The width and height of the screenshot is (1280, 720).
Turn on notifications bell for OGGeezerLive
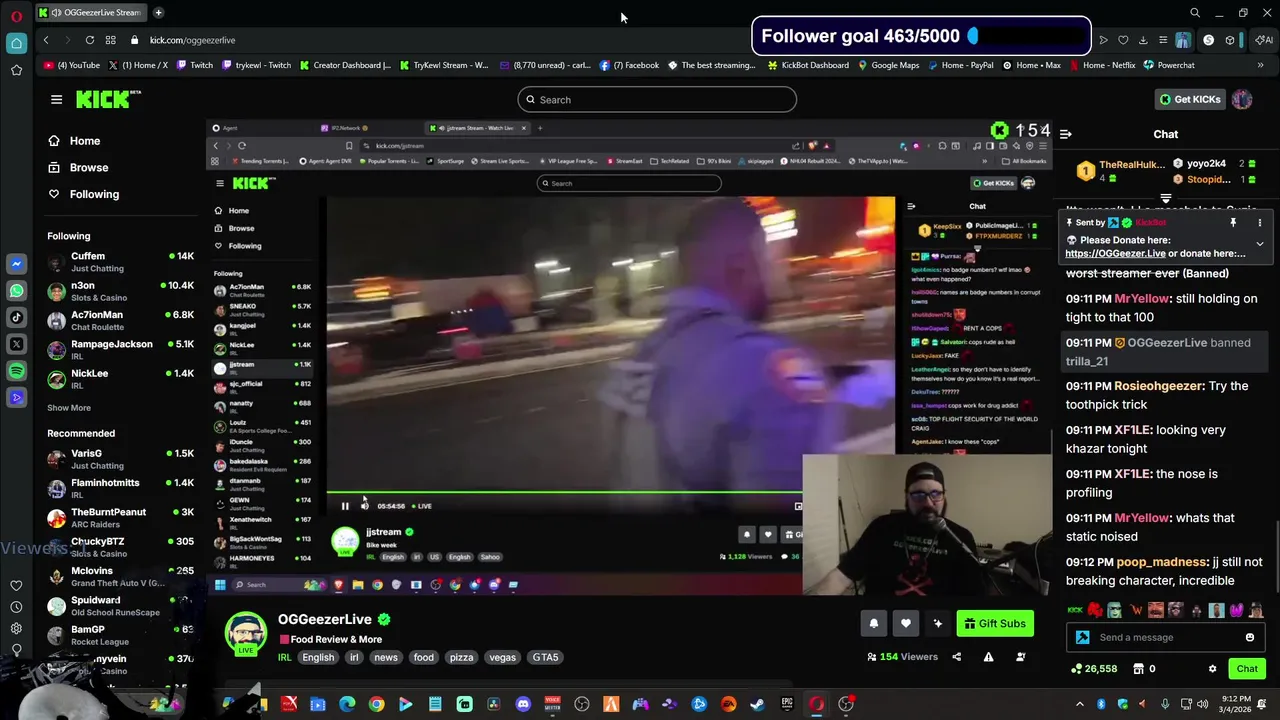(x=874, y=624)
